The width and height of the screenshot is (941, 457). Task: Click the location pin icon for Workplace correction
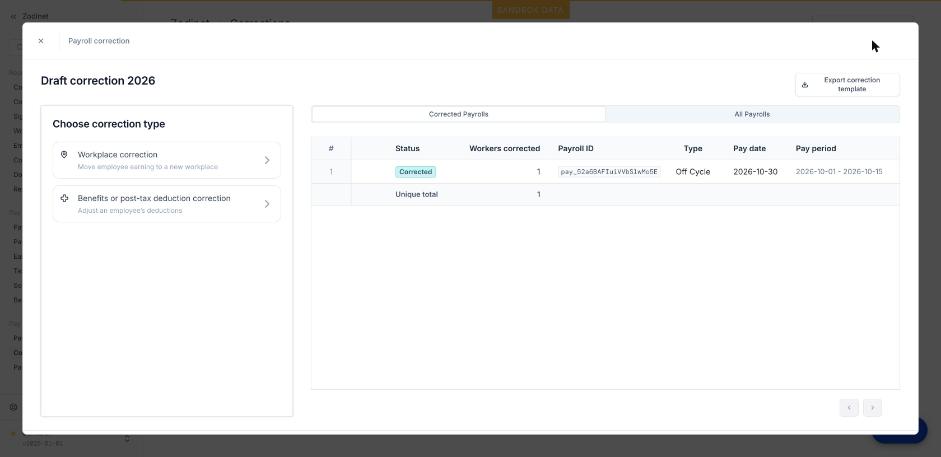point(64,155)
